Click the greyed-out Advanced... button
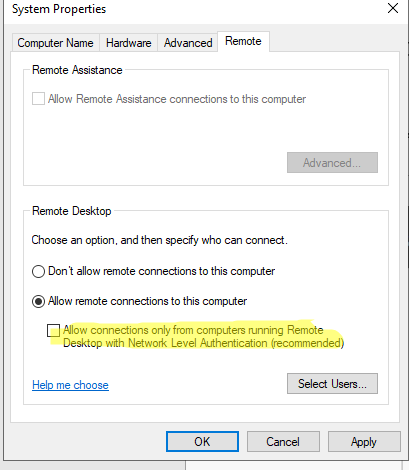 click(332, 163)
